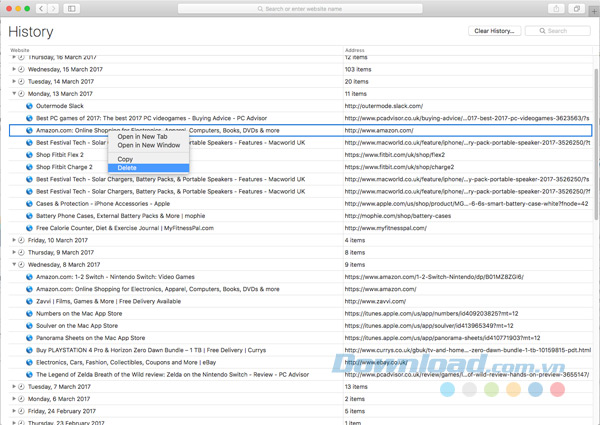Choose Delete from the context menu
600x425 pixels.
pyautogui.click(x=127, y=168)
